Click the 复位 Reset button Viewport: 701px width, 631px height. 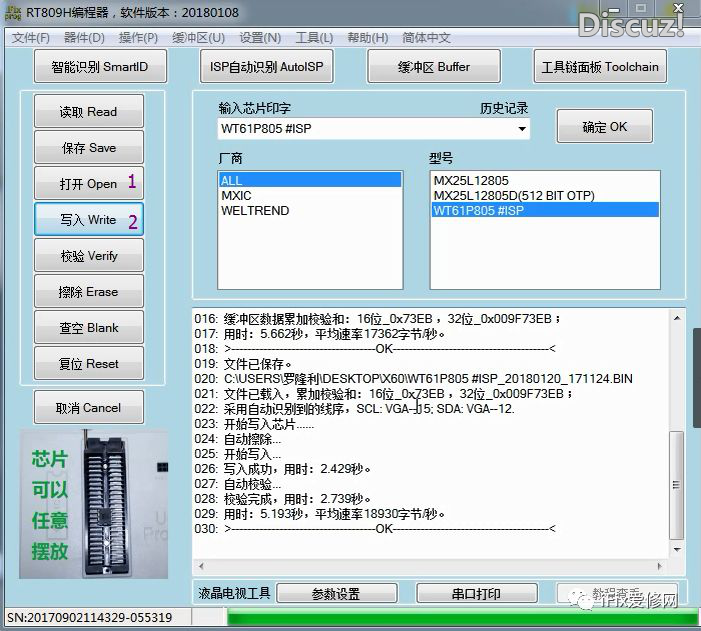pos(89,364)
